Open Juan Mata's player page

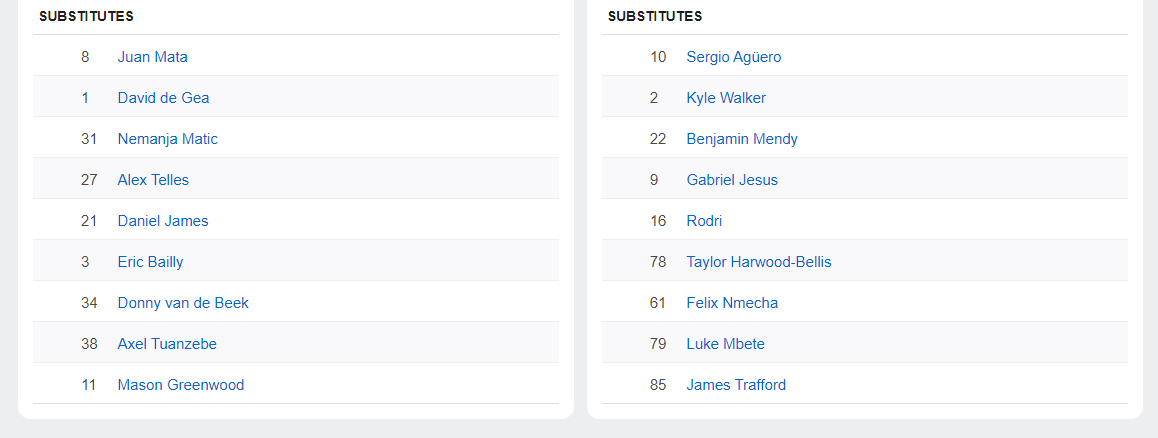tap(152, 57)
